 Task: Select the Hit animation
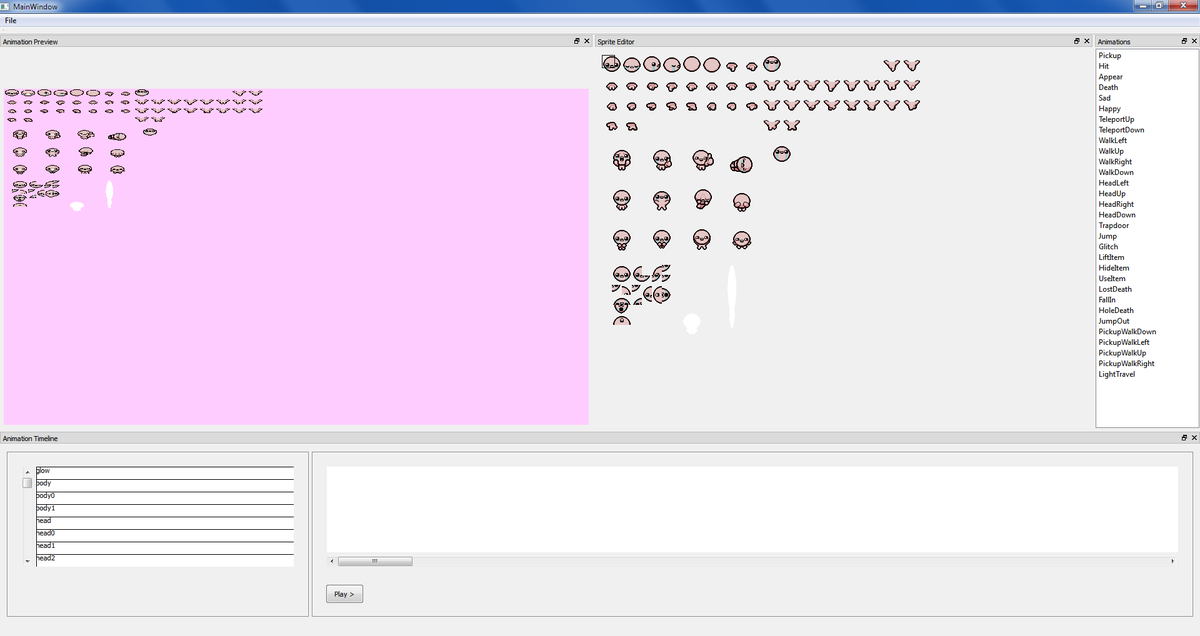coord(1146,66)
